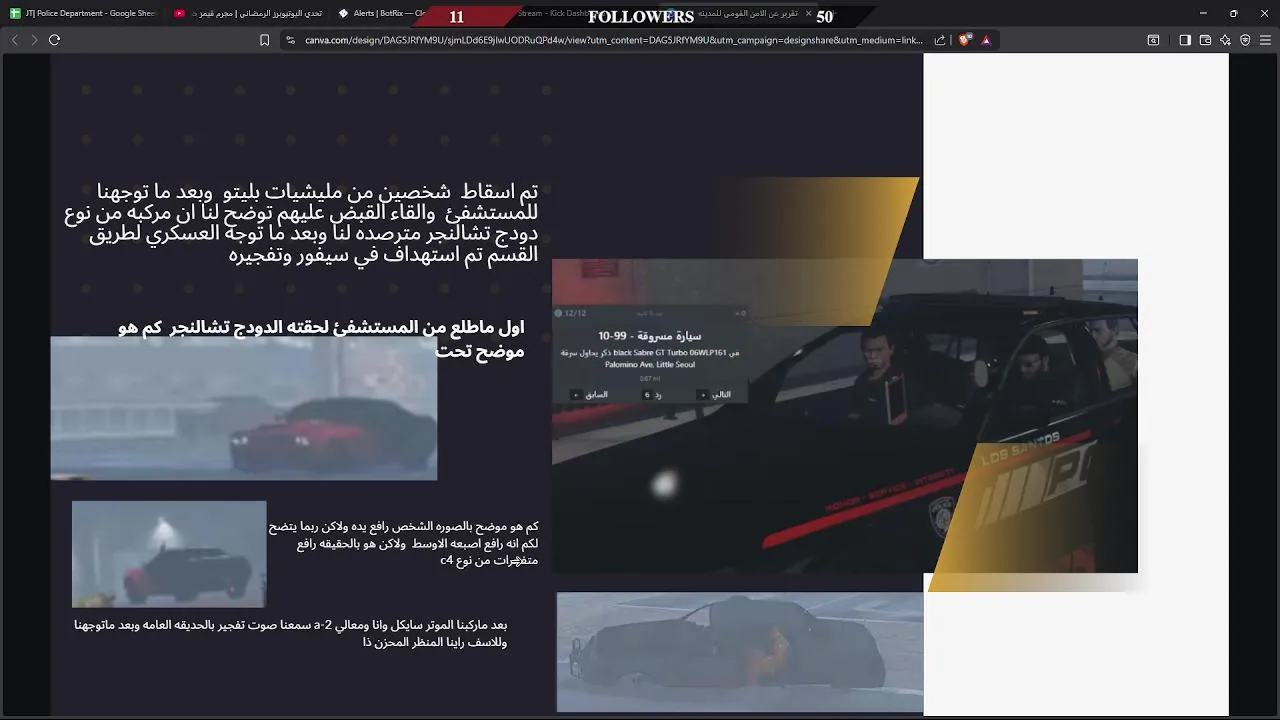Click the exploded vehicle image at bottom
This screenshot has width=1280, height=720.
(740, 652)
